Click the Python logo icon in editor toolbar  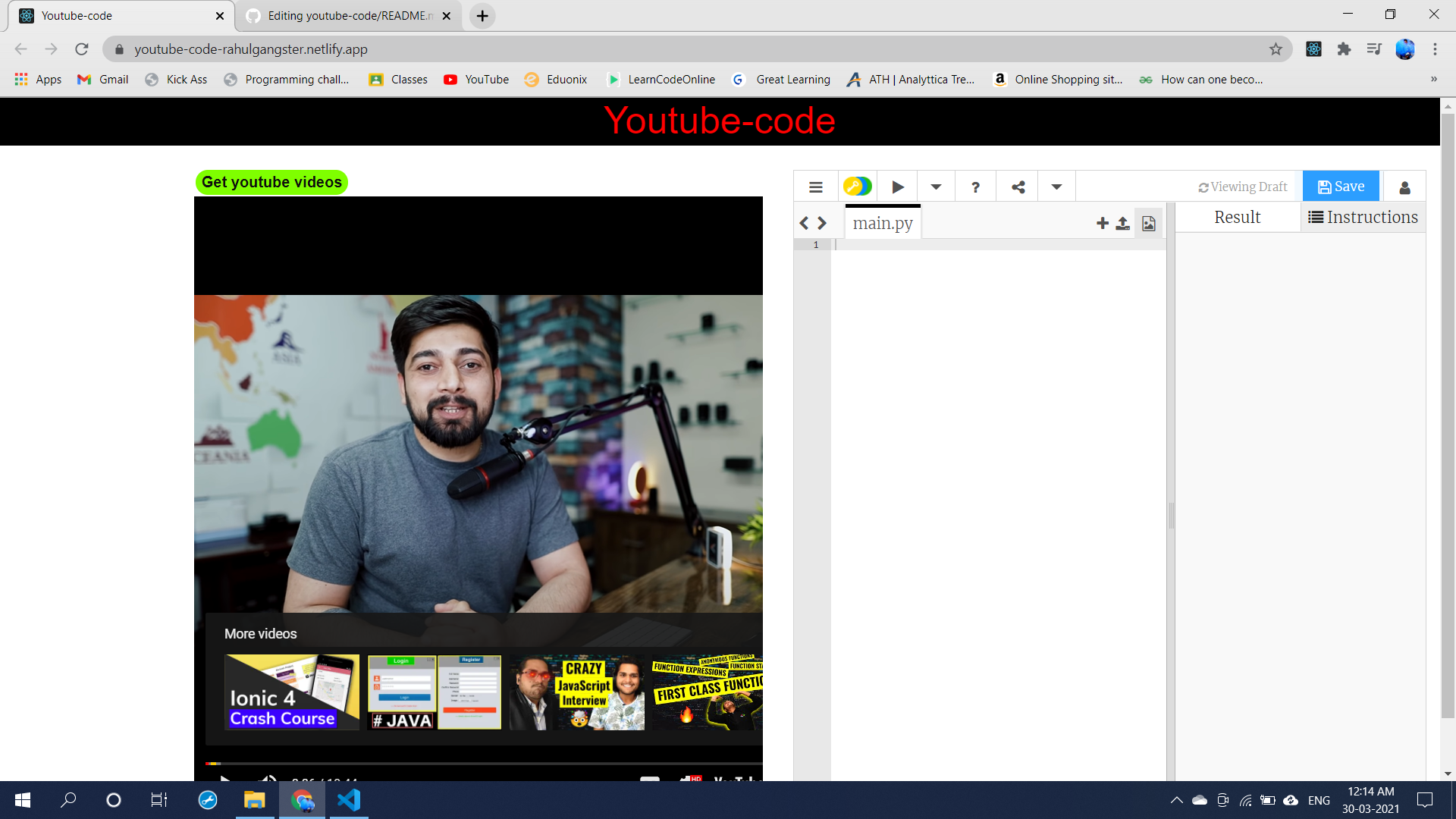(858, 187)
